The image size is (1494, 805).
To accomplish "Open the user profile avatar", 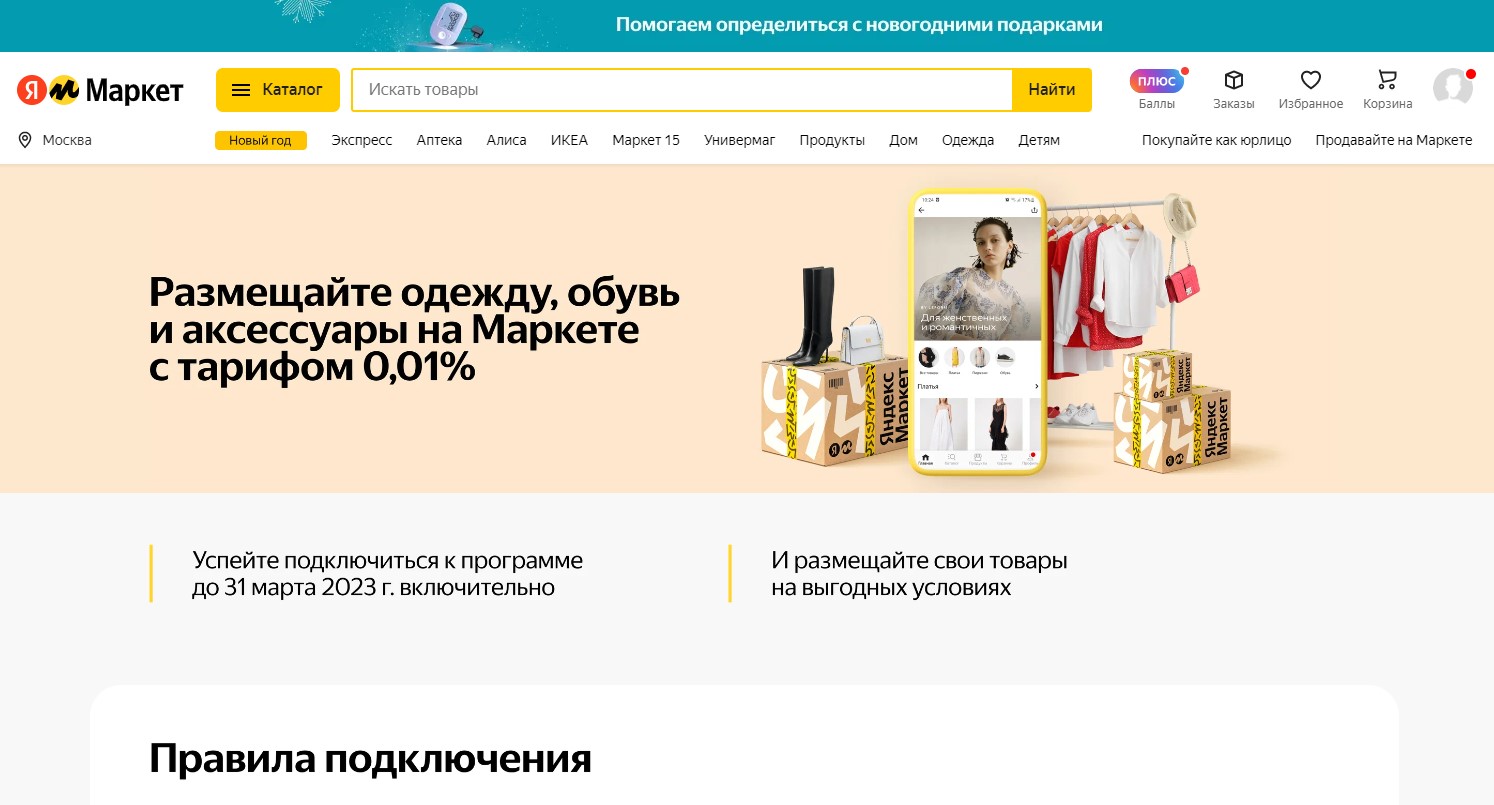I will [x=1453, y=88].
